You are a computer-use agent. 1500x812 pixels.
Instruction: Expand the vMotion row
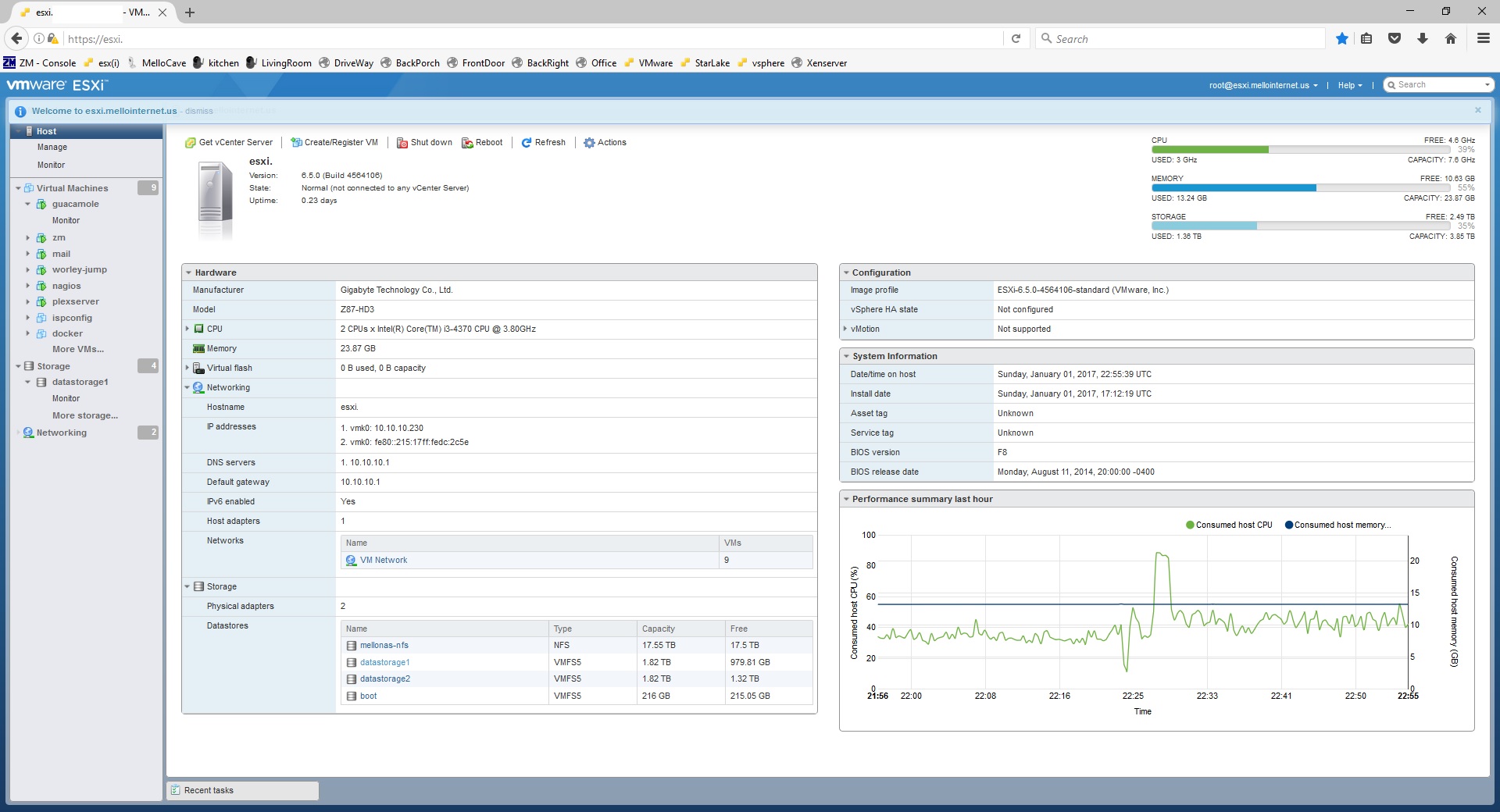pos(845,329)
